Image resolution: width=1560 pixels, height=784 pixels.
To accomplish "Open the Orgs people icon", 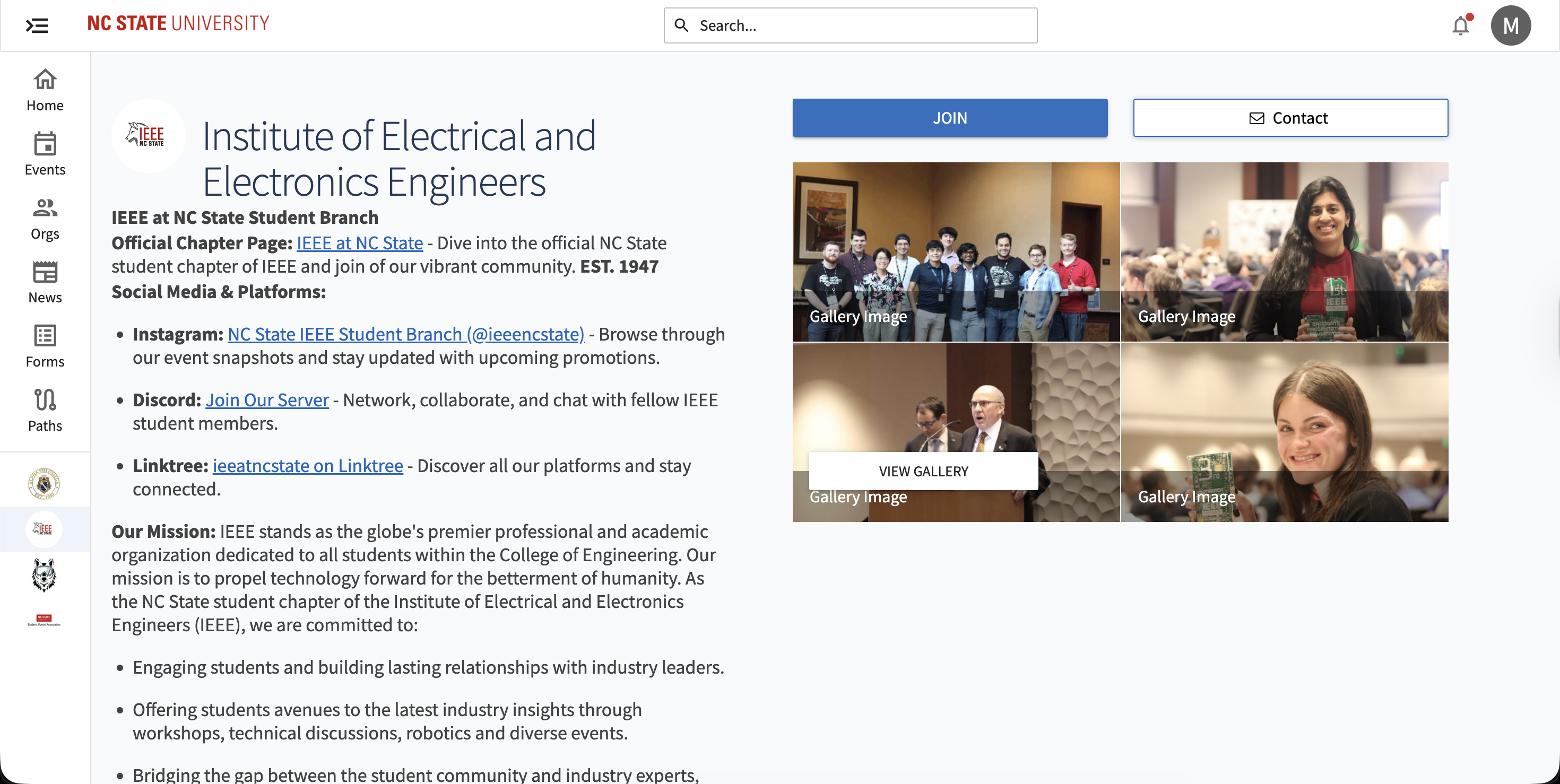I will coord(45,217).
